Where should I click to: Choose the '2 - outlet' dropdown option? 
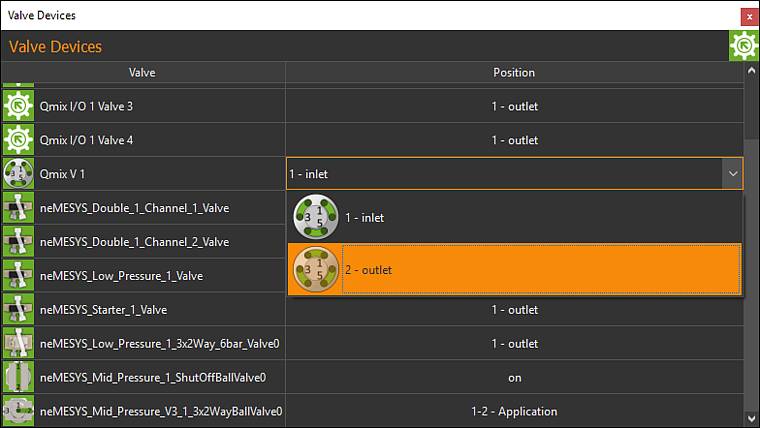tap(514, 270)
